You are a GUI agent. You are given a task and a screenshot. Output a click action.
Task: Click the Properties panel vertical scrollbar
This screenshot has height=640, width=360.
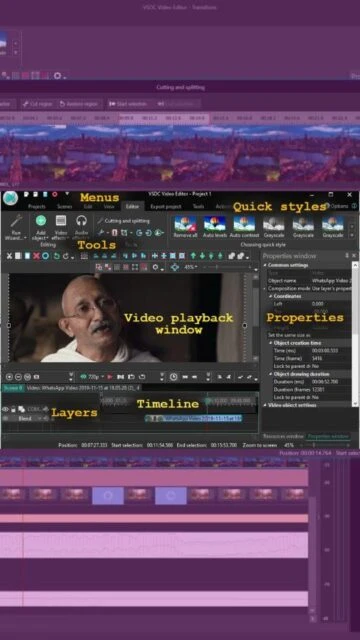pos(355,333)
